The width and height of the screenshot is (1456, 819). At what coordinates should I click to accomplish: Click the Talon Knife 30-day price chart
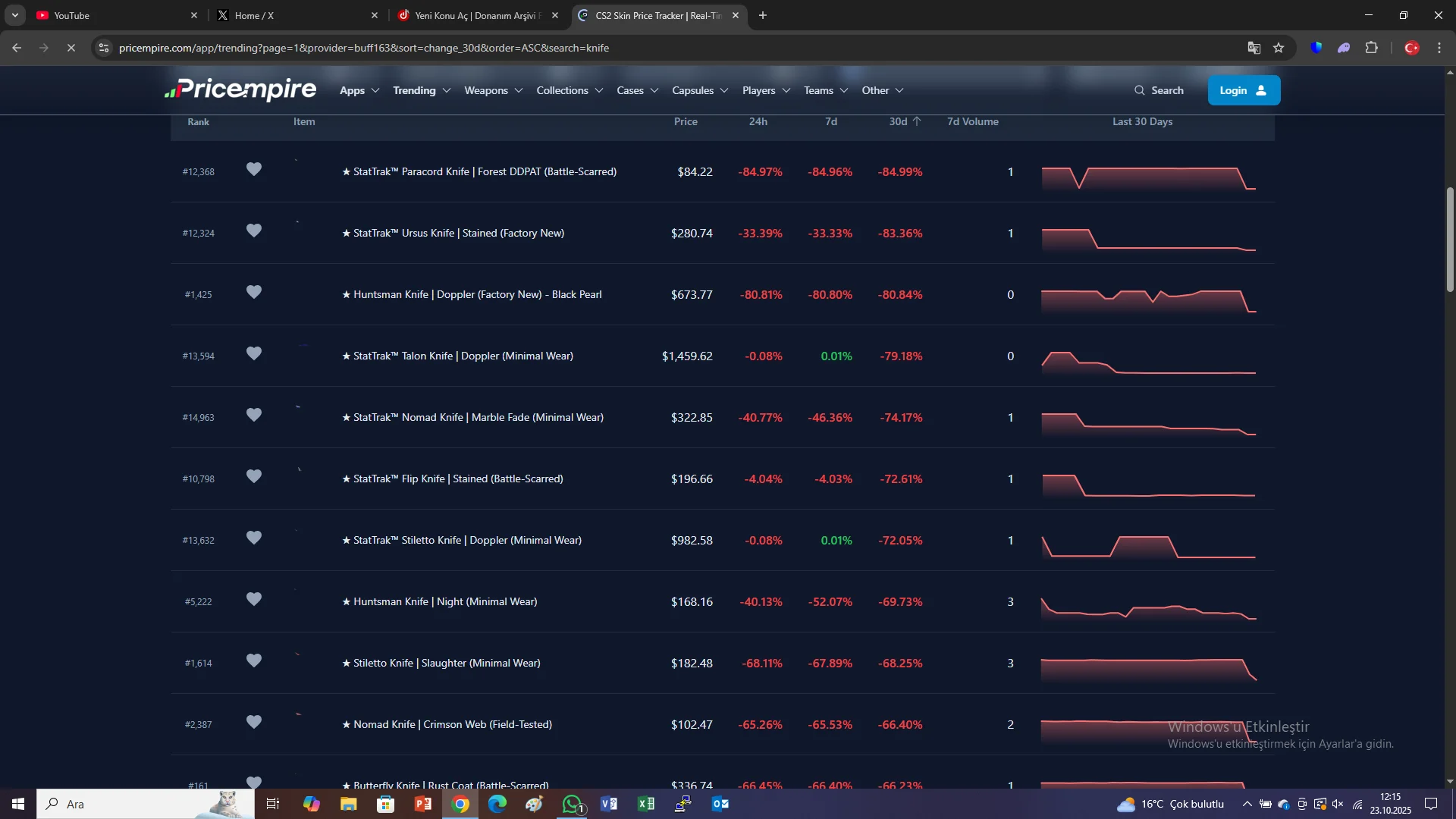point(1148,364)
